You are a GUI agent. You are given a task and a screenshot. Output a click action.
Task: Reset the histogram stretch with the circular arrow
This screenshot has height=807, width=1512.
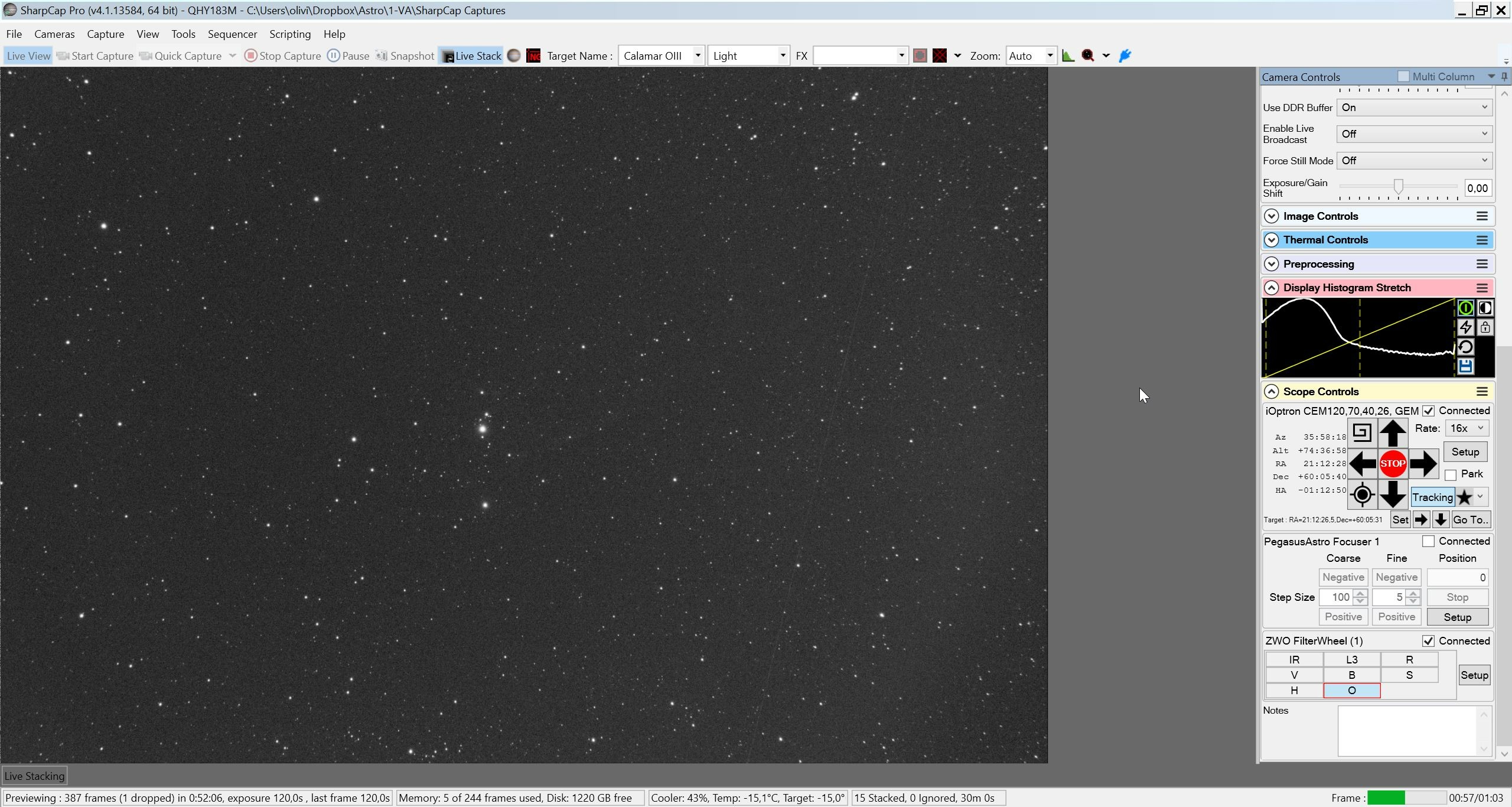pyautogui.click(x=1465, y=347)
